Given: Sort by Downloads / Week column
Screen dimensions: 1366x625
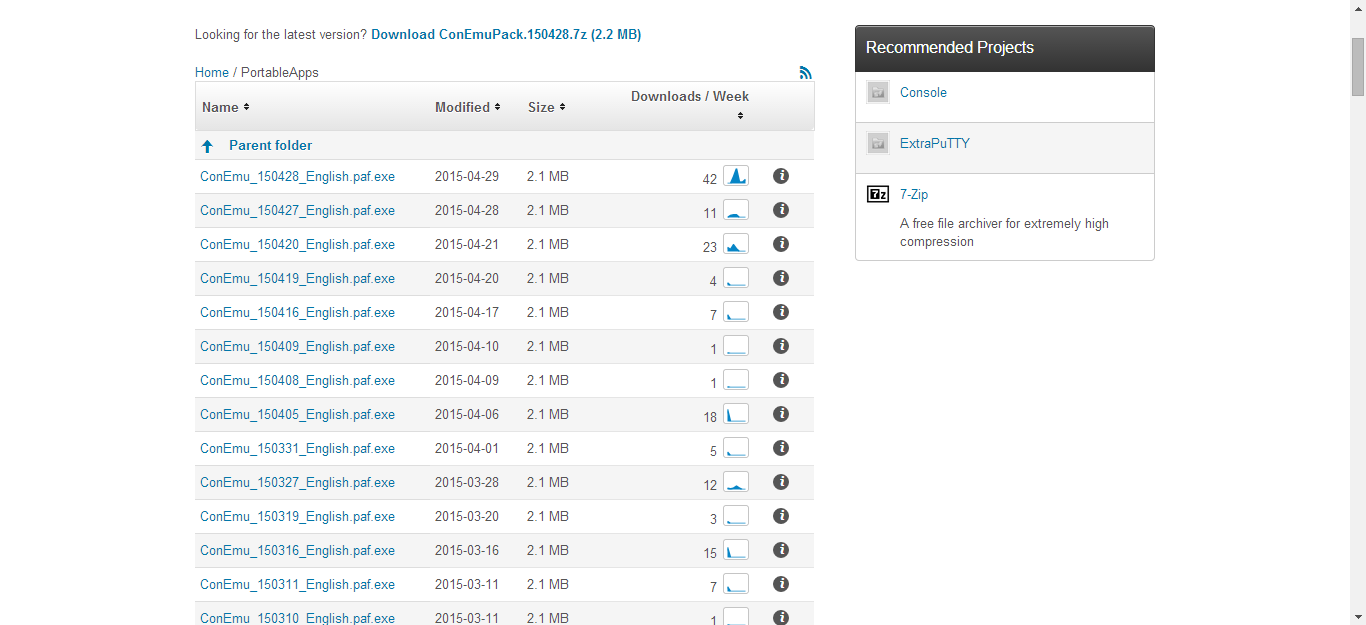Looking at the screenshot, I should 690,105.
